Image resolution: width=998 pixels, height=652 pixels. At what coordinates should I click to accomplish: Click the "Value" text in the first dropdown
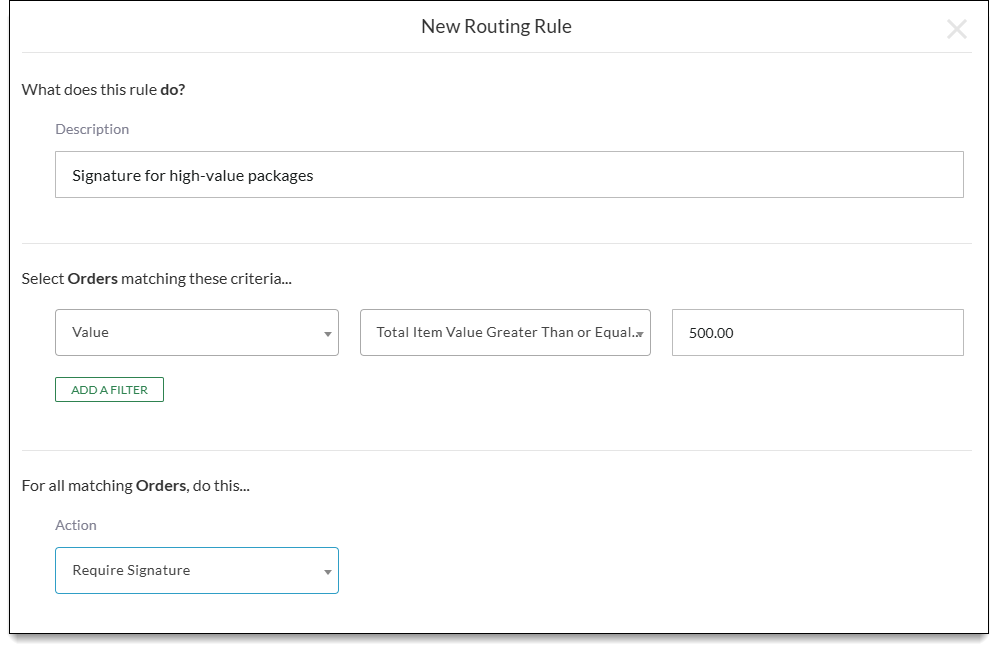[90, 332]
